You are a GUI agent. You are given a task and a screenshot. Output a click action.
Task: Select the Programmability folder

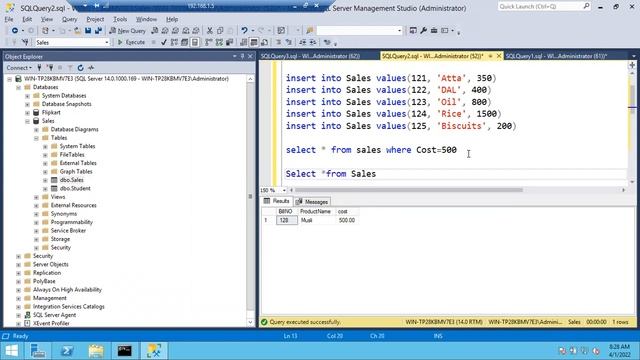(x=71, y=222)
